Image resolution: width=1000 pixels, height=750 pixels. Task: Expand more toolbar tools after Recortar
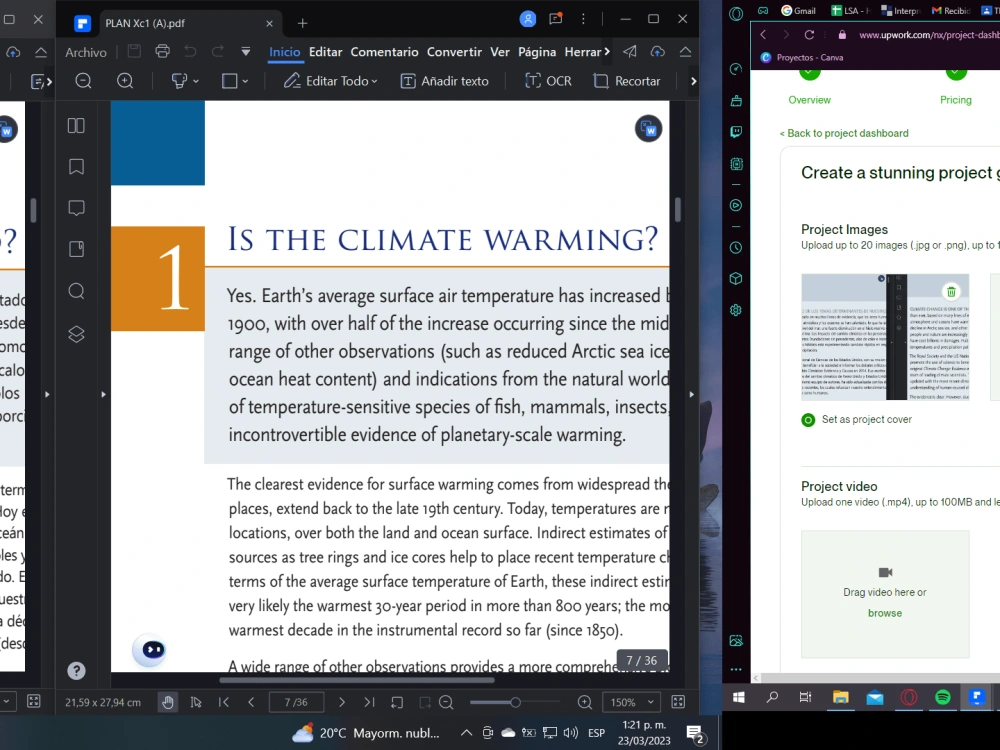(693, 82)
